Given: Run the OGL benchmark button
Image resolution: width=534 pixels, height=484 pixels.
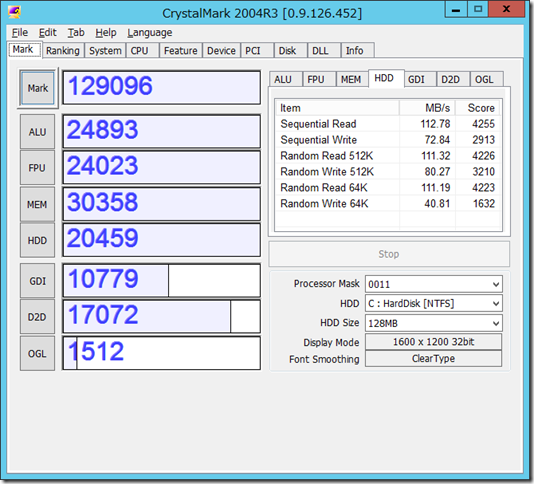Looking at the screenshot, I should 37,354.
